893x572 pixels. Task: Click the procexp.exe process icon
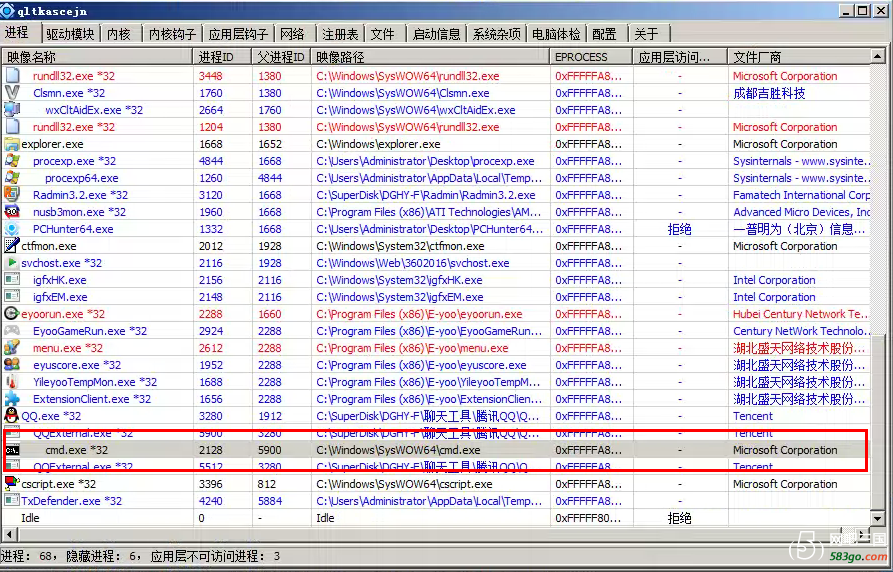point(12,161)
